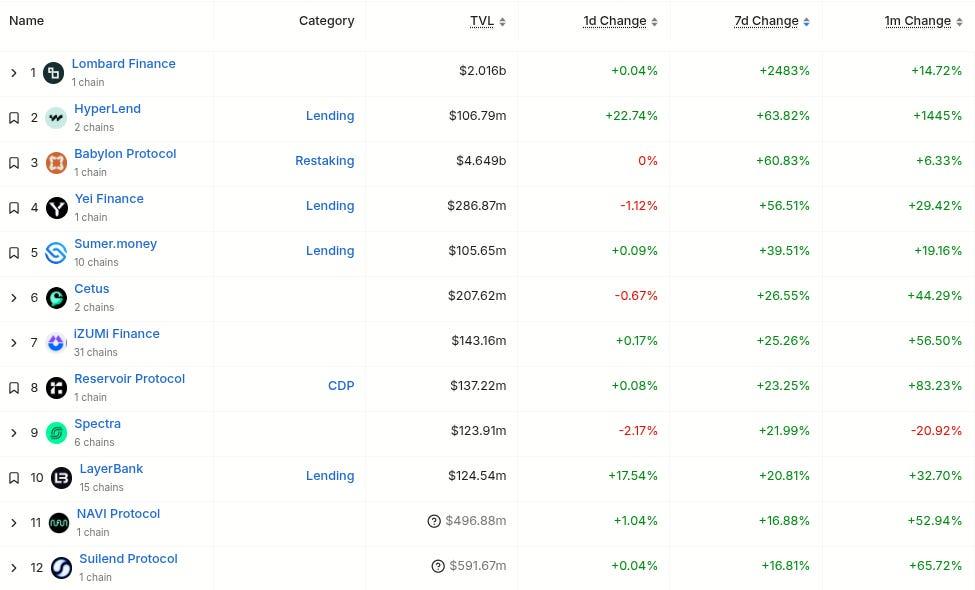This screenshot has width=975, height=590.
Task: Click the Cetus logo icon
Action: point(56,297)
